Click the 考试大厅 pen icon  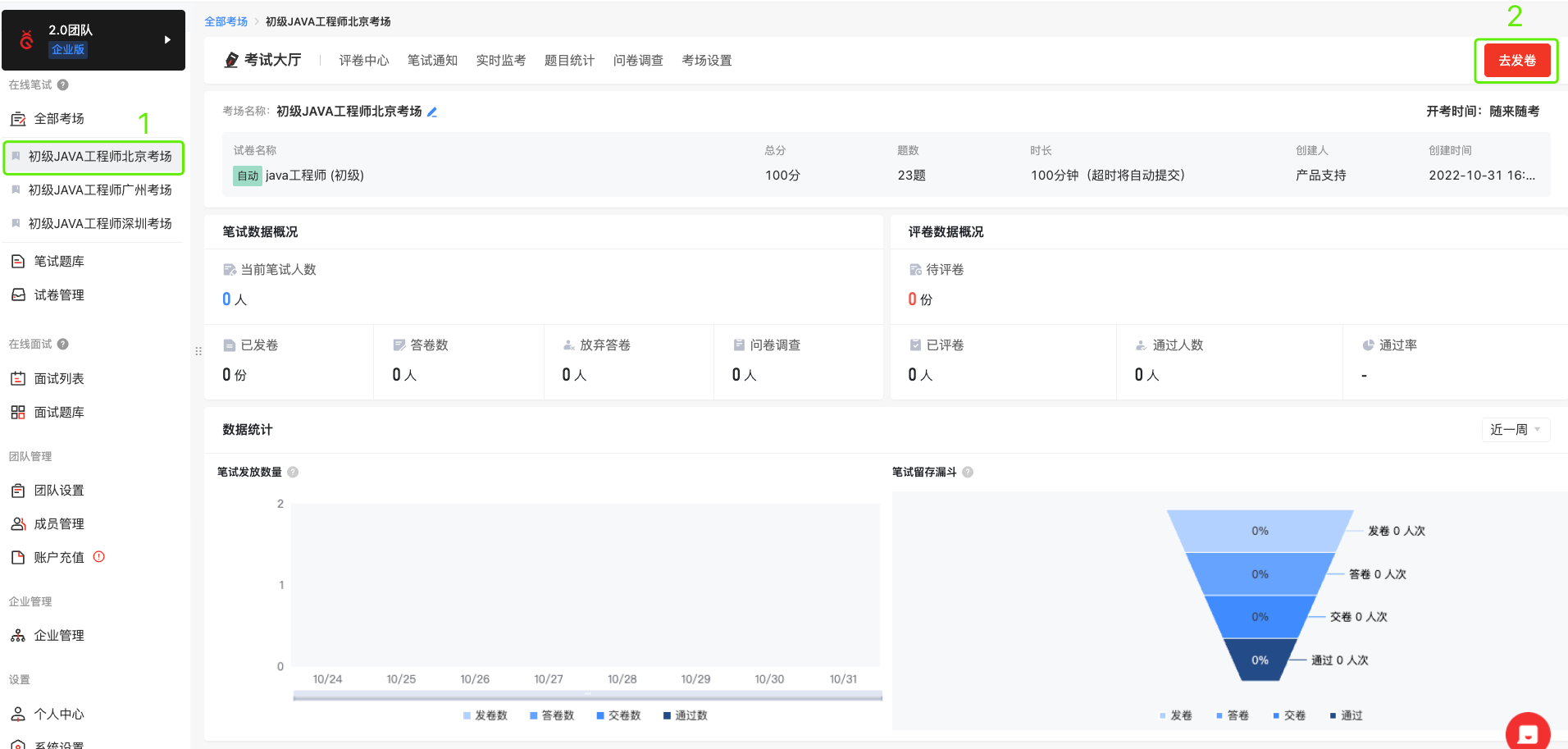pos(232,60)
